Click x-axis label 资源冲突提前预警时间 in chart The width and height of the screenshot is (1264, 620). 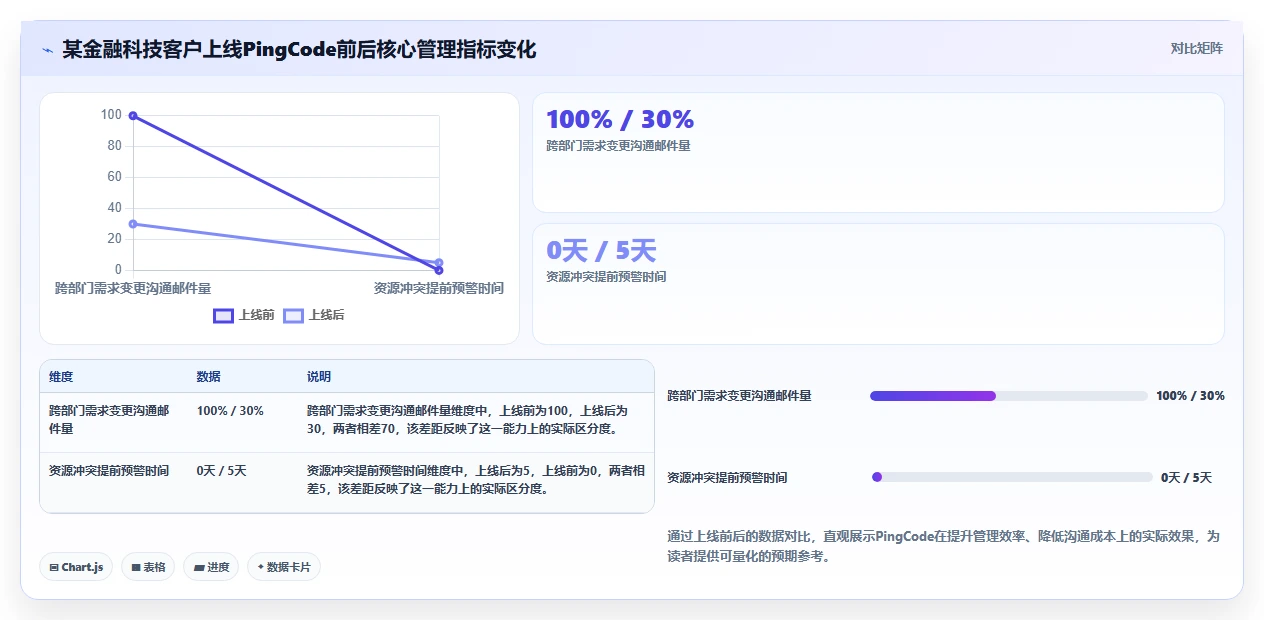(x=439, y=288)
